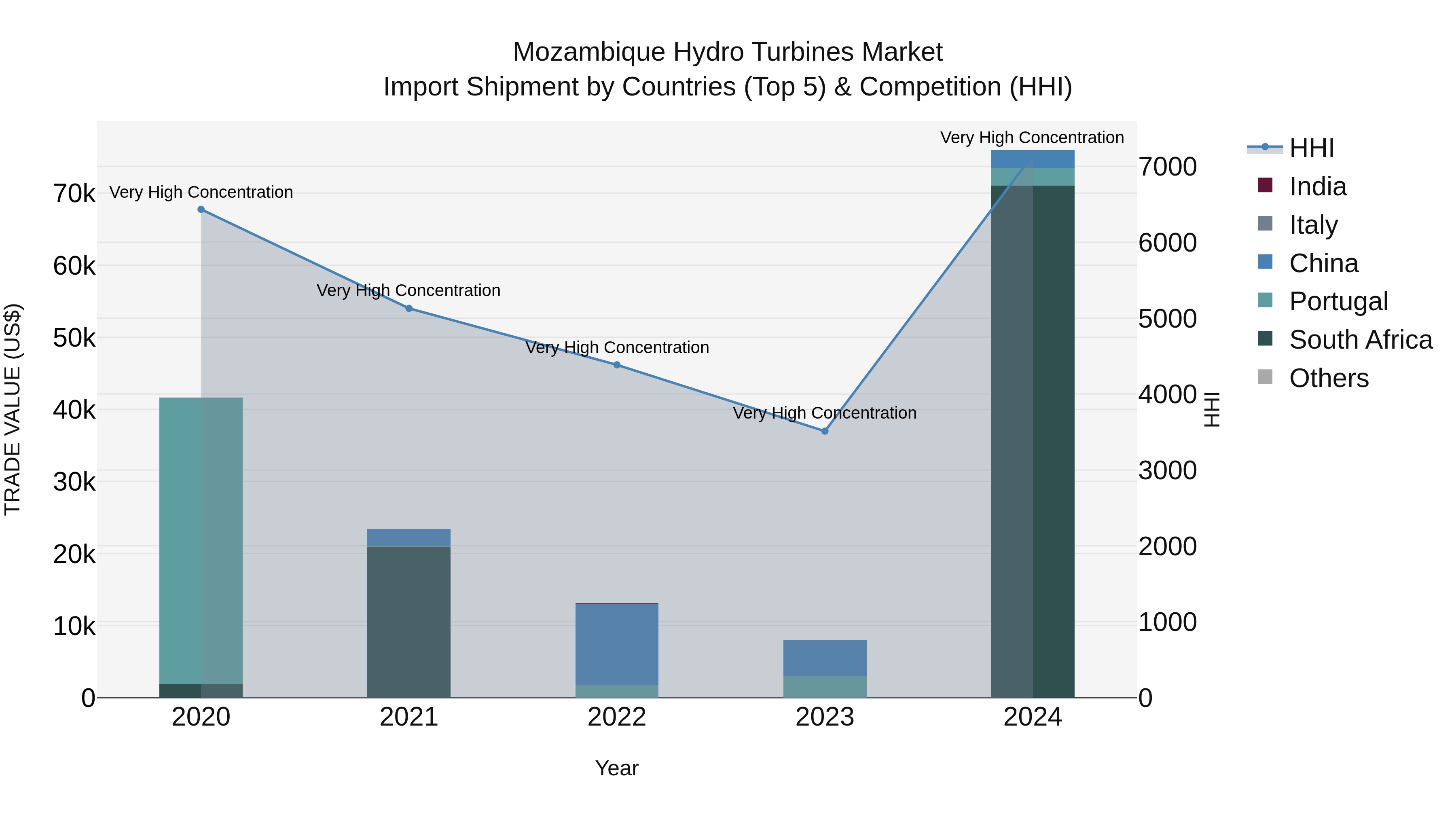Viewport: 1456px width, 819px height.
Task: Click the China blue color swatch
Action: (x=1265, y=262)
